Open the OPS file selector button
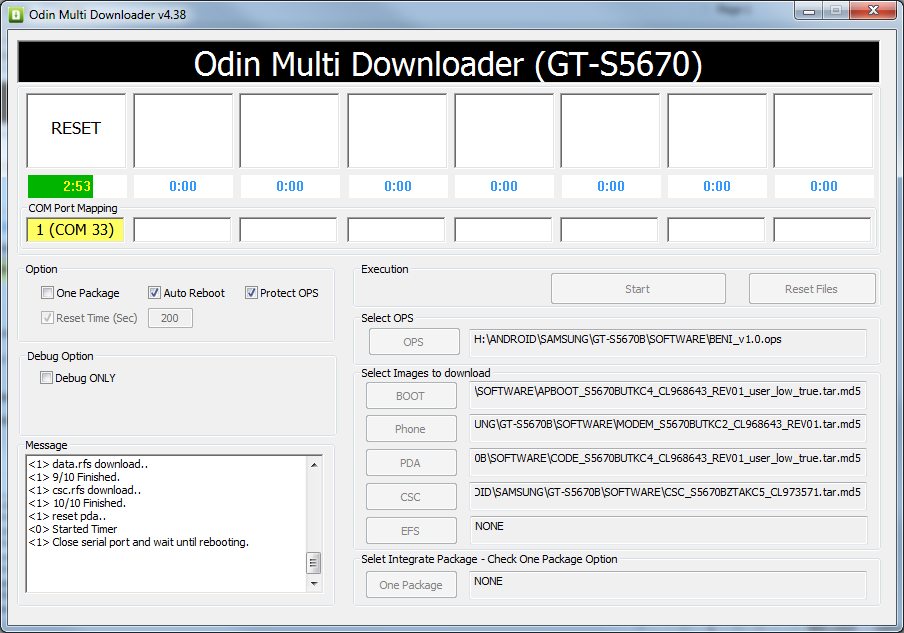This screenshot has height=633, width=904. tap(414, 342)
